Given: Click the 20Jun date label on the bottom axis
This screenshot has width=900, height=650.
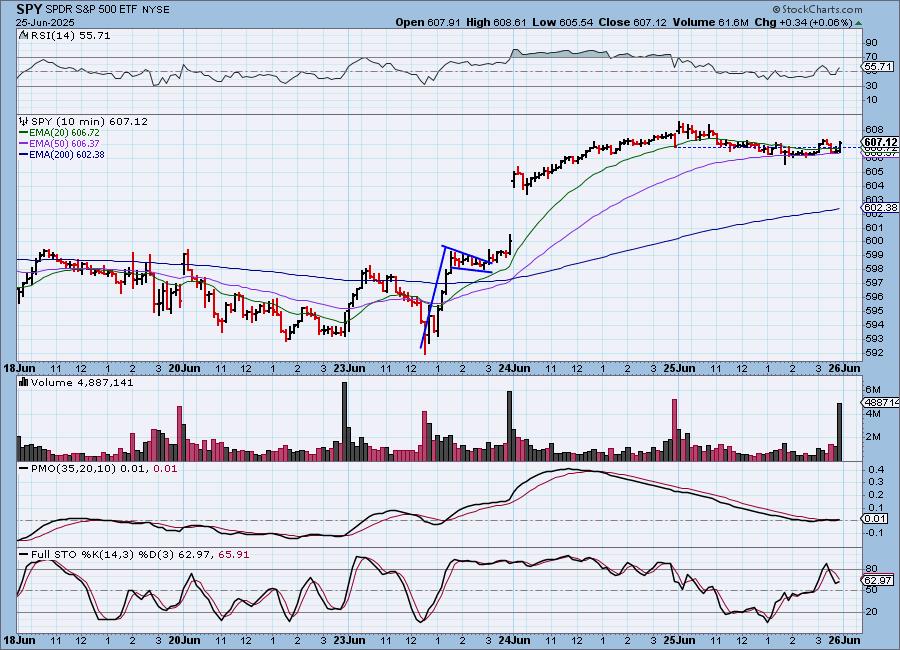Looking at the screenshot, I should coord(184,640).
